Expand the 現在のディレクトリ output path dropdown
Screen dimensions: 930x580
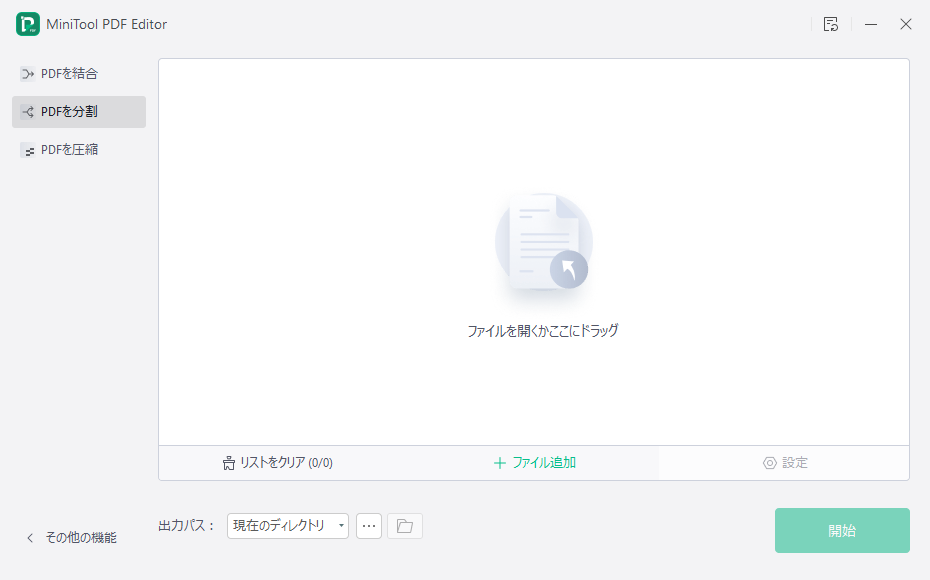(288, 526)
